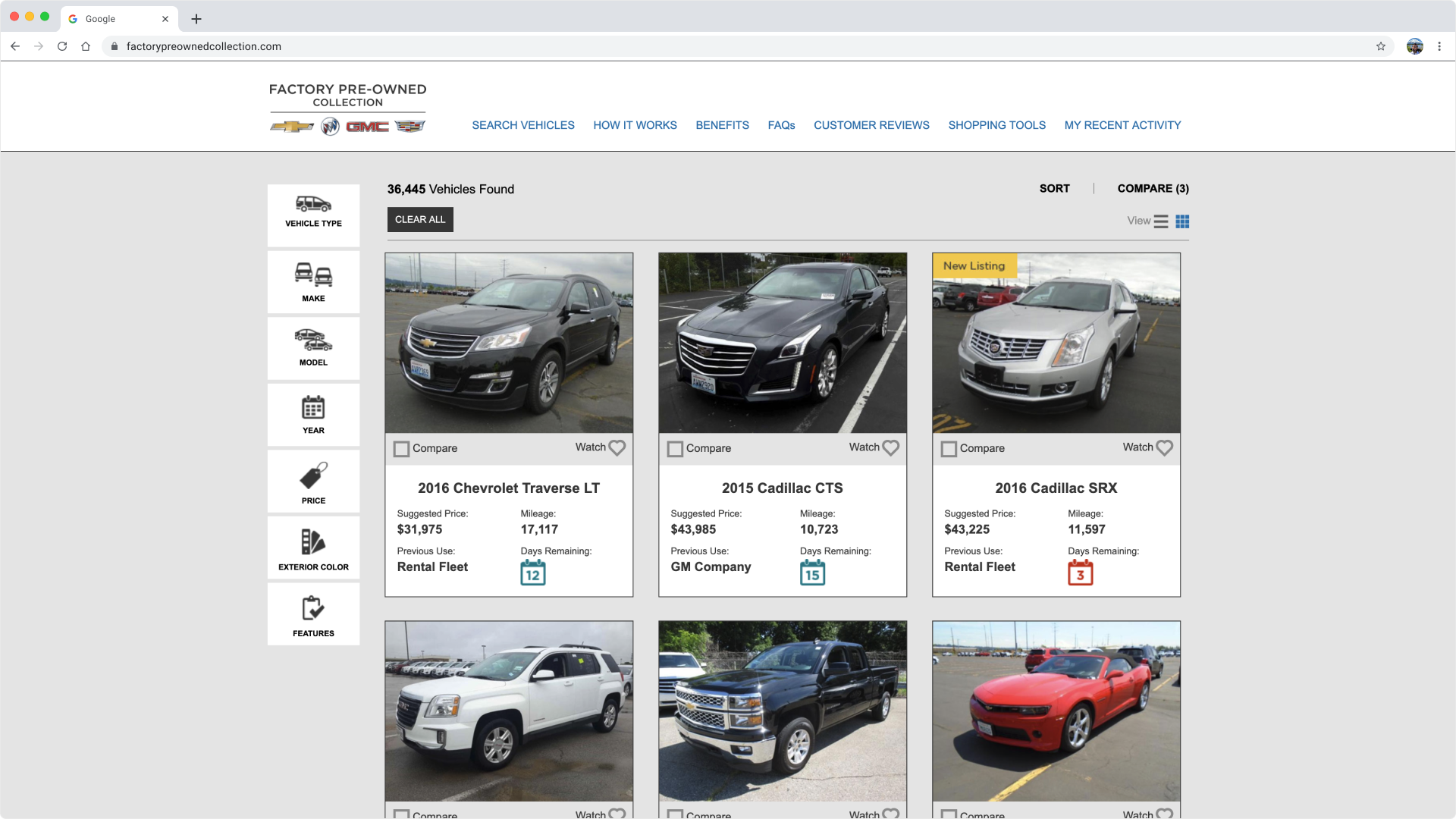Check Compare for Chevrolet Traverse LT
Viewport: 1456px width, 819px height.
401,449
